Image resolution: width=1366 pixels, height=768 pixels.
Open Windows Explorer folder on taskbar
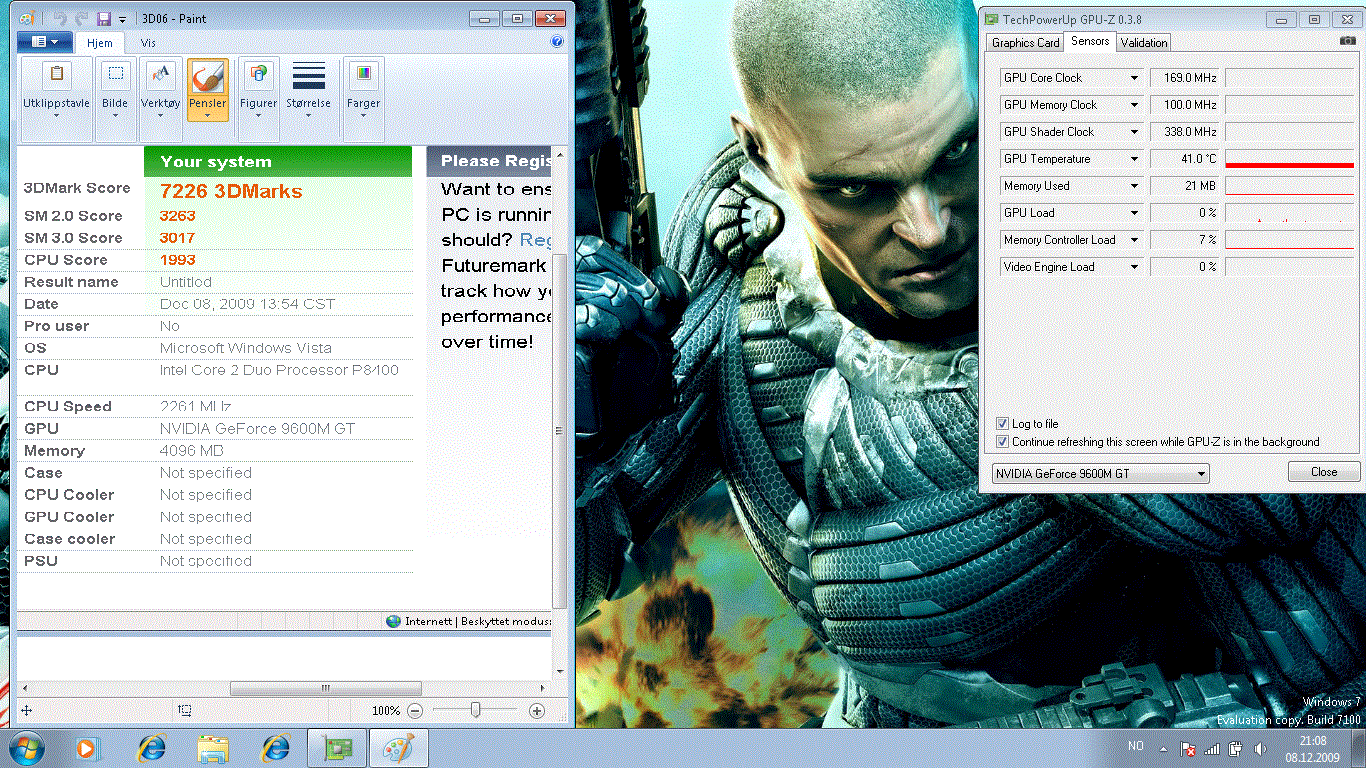point(214,747)
